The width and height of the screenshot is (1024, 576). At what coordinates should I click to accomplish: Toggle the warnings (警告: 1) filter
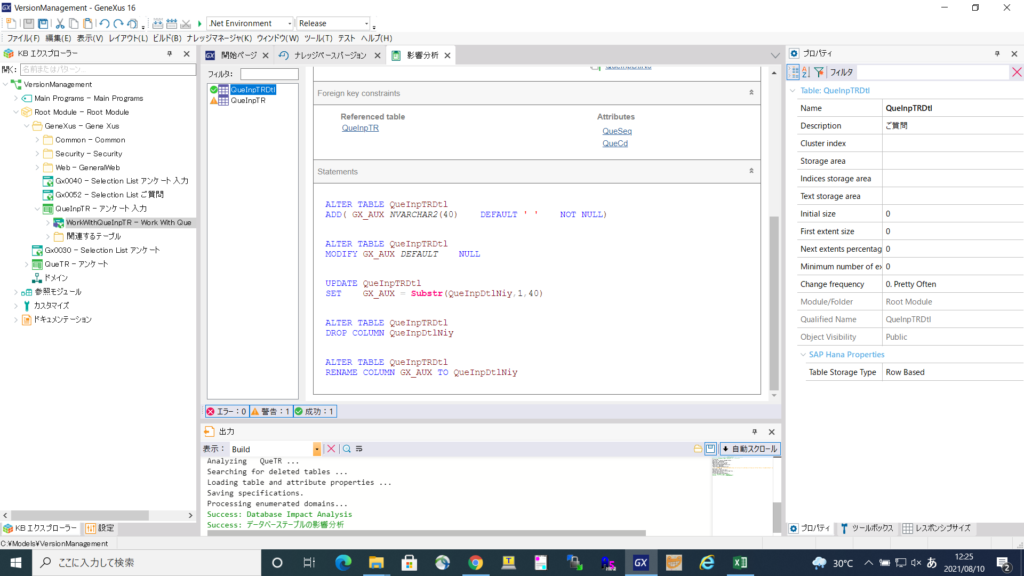[271, 411]
